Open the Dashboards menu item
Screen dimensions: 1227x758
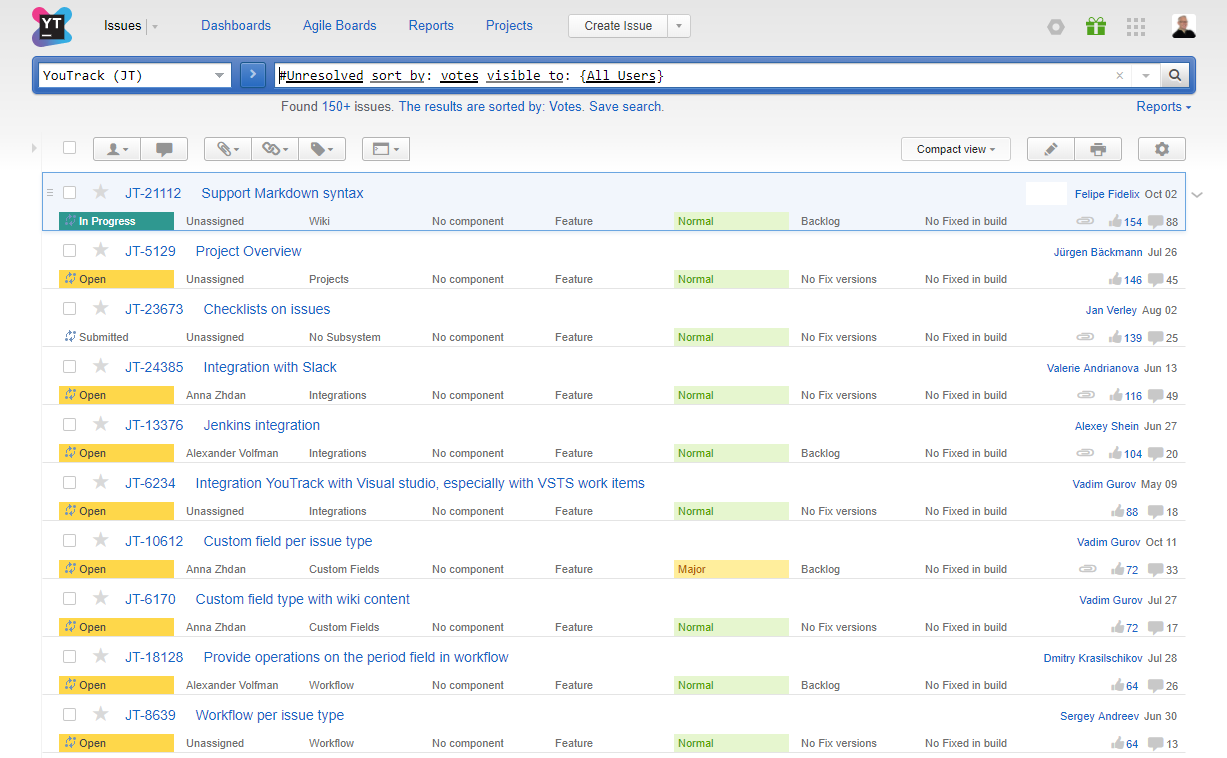click(x=236, y=26)
